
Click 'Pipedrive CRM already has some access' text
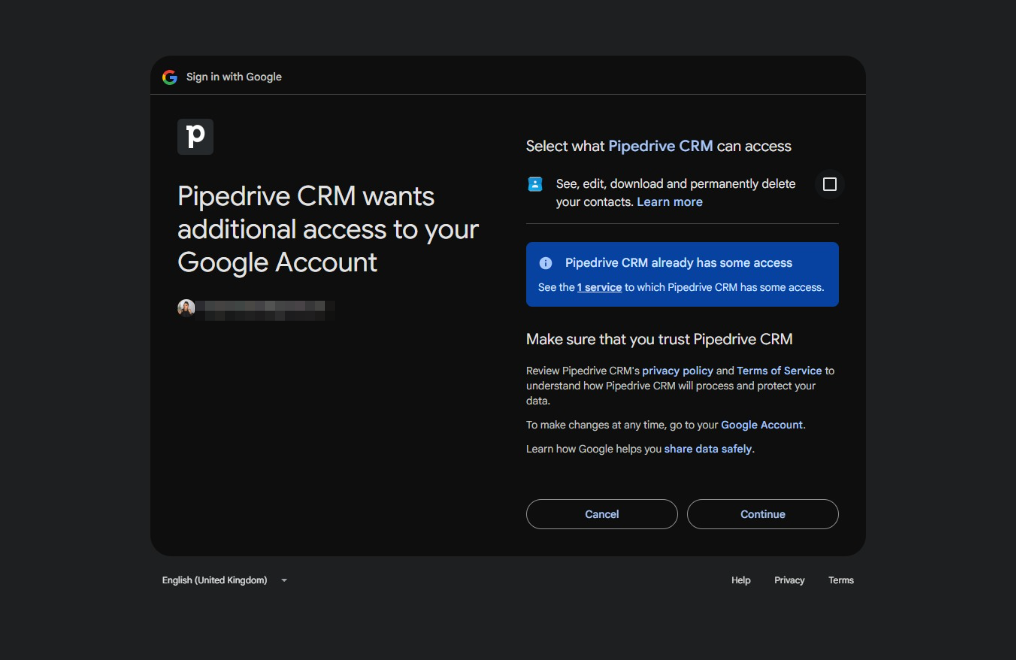click(x=678, y=263)
